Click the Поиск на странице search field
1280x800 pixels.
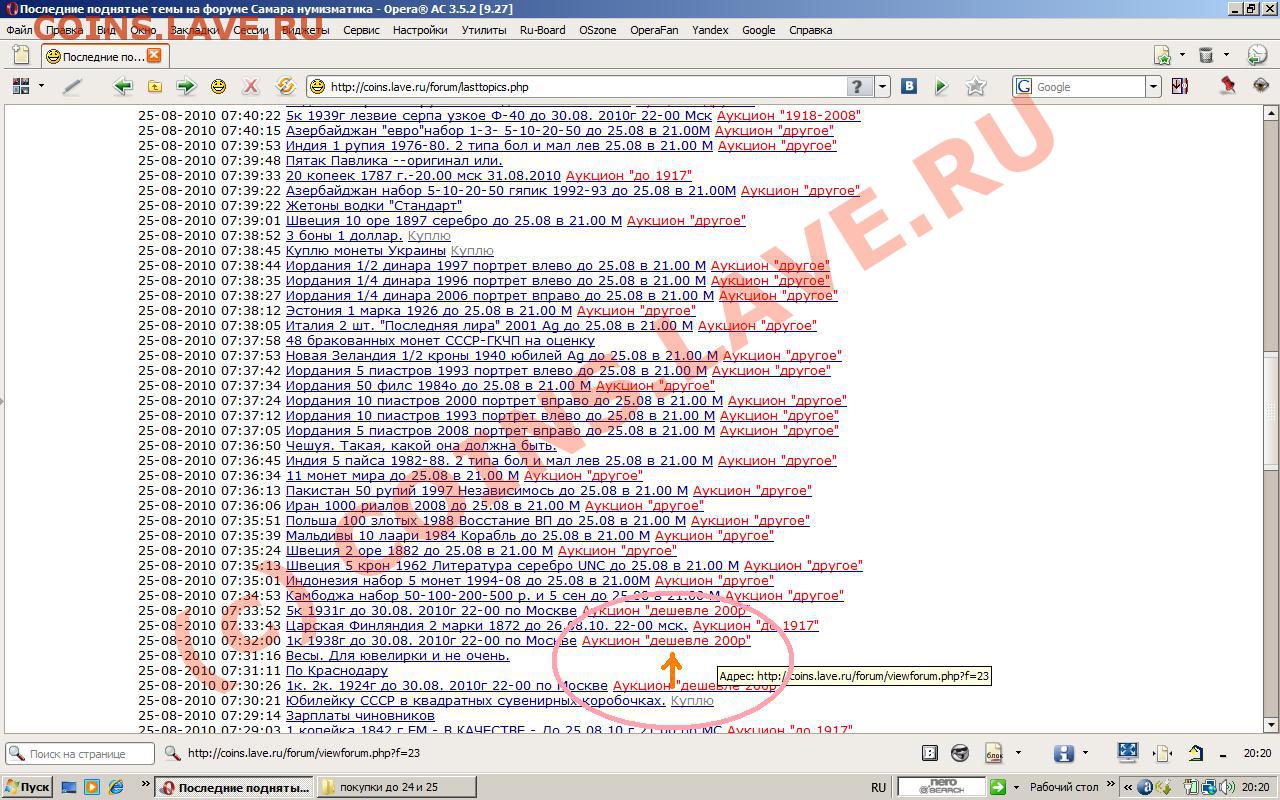88,754
